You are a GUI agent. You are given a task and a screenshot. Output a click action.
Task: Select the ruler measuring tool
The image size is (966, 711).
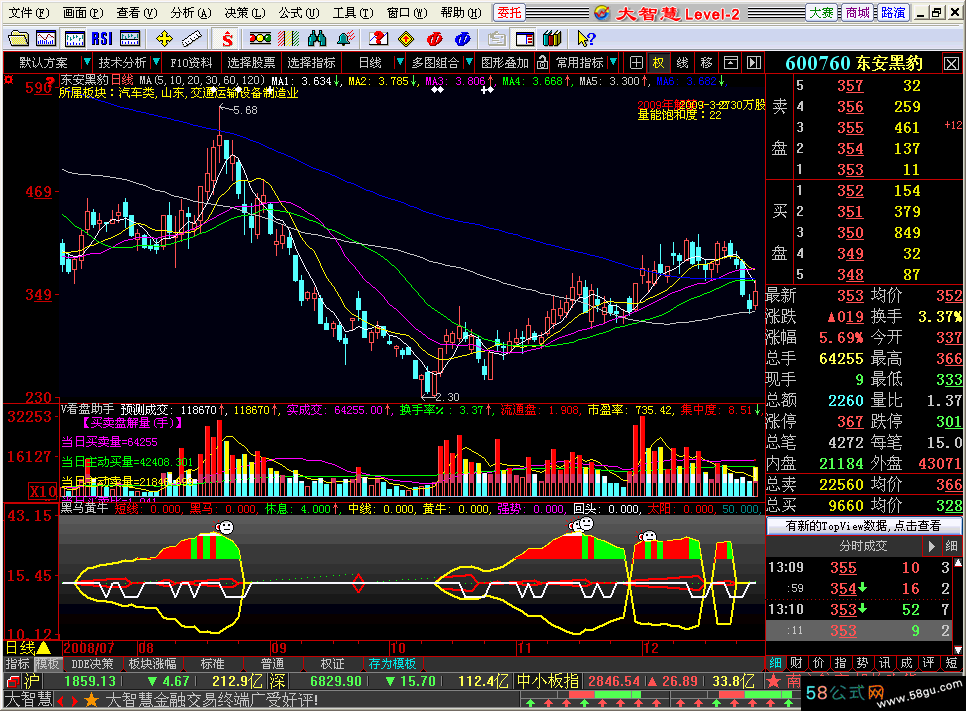point(192,39)
